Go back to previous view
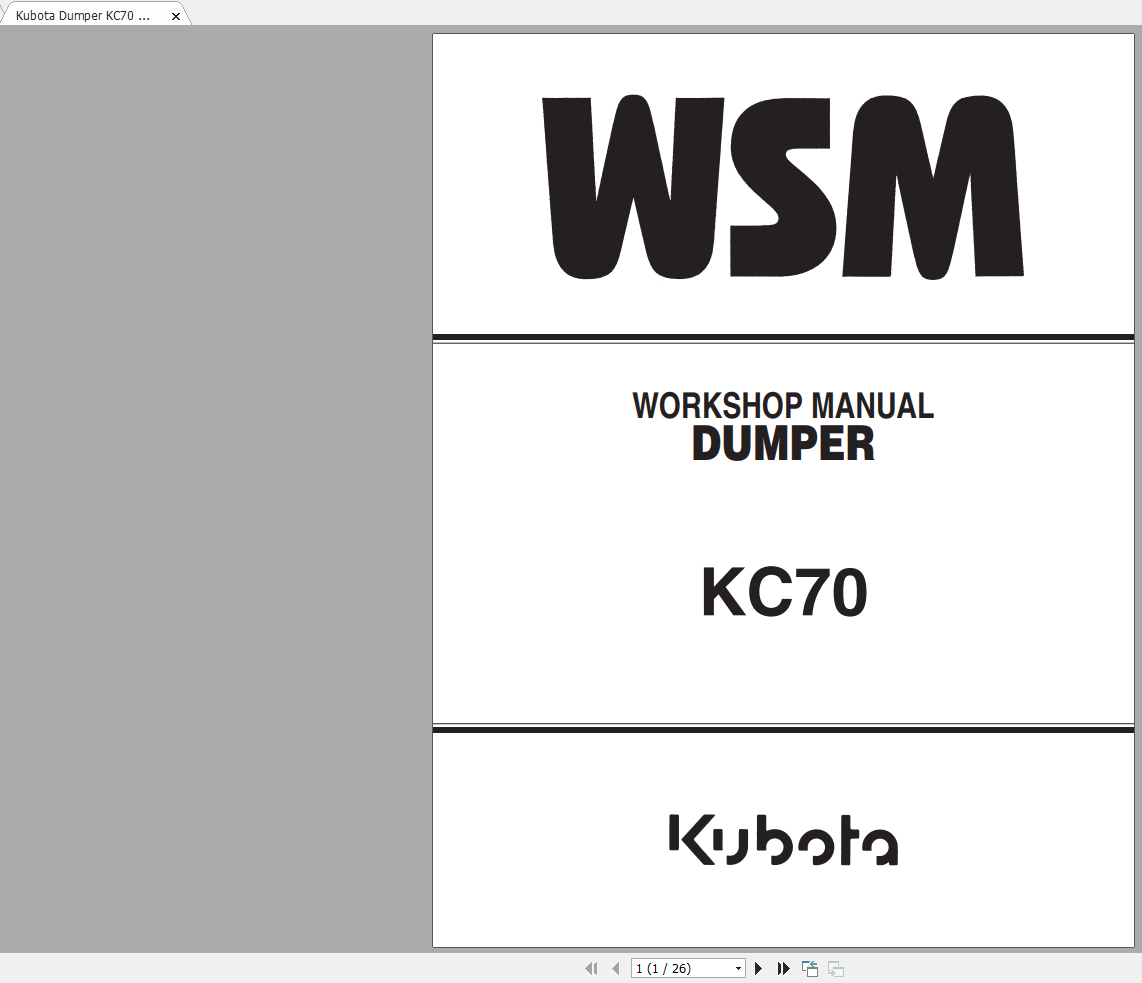1142x983 pixels. (810, 968)
